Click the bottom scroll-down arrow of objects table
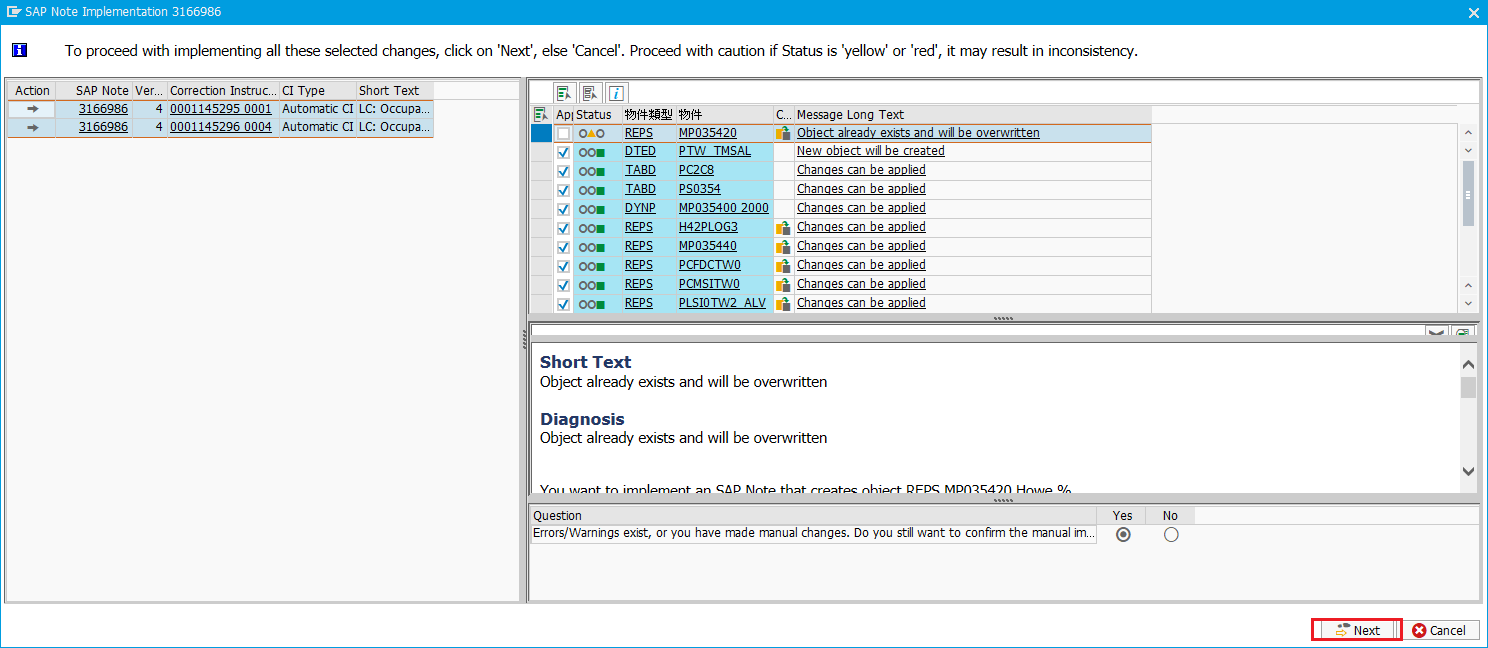Screen dimensions: 1488x648 1468,303
